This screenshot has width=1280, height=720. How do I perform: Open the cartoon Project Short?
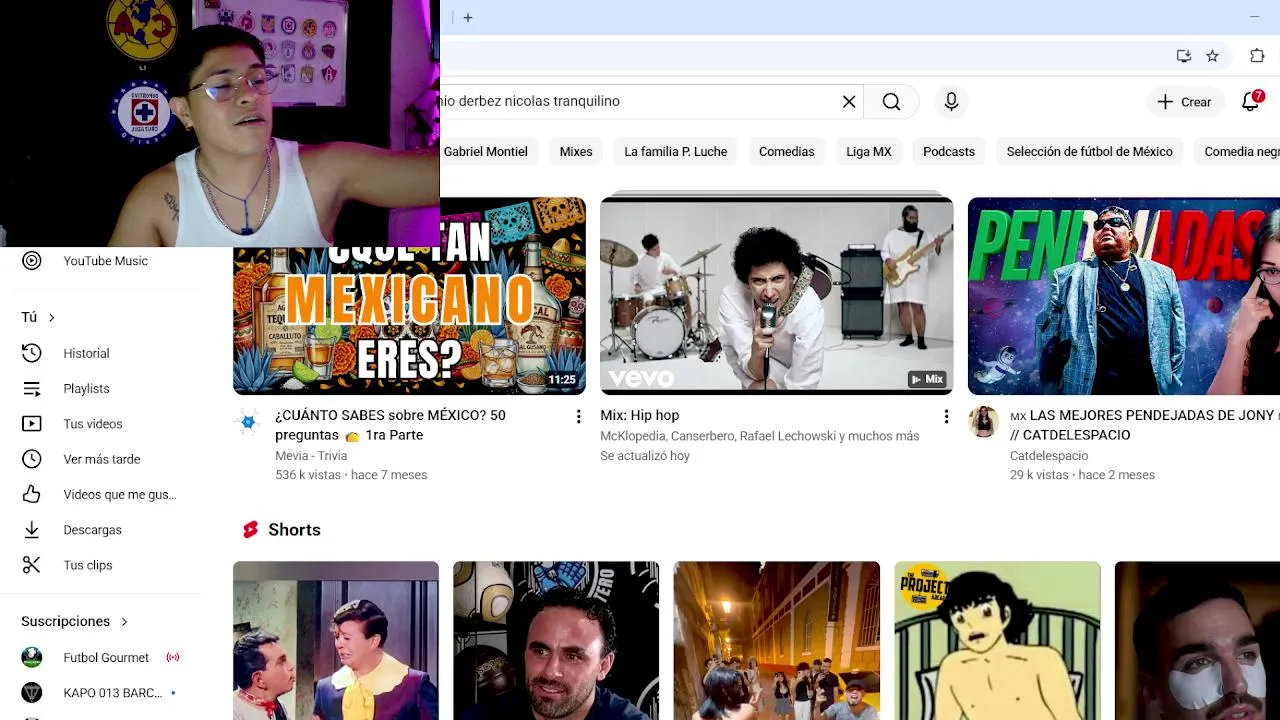[x=997, y=640]
